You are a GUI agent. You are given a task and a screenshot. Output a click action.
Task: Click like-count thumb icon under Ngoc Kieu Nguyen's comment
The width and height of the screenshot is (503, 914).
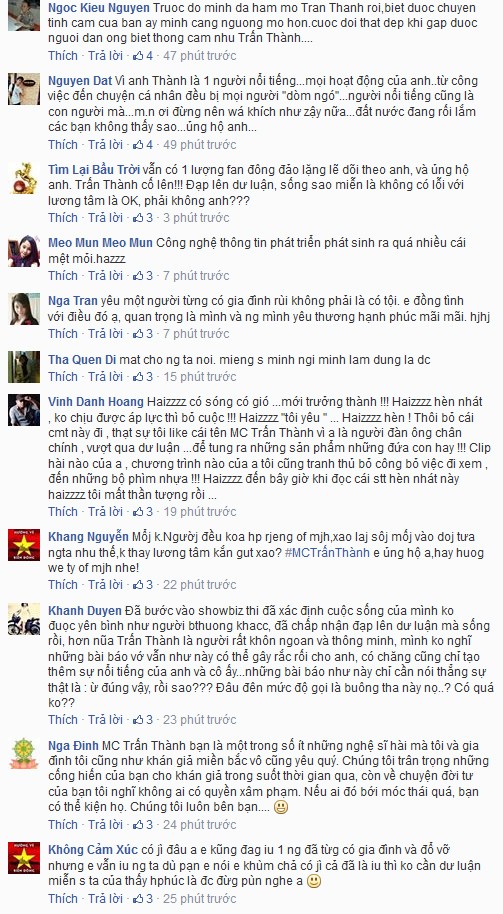coord(139,56)
